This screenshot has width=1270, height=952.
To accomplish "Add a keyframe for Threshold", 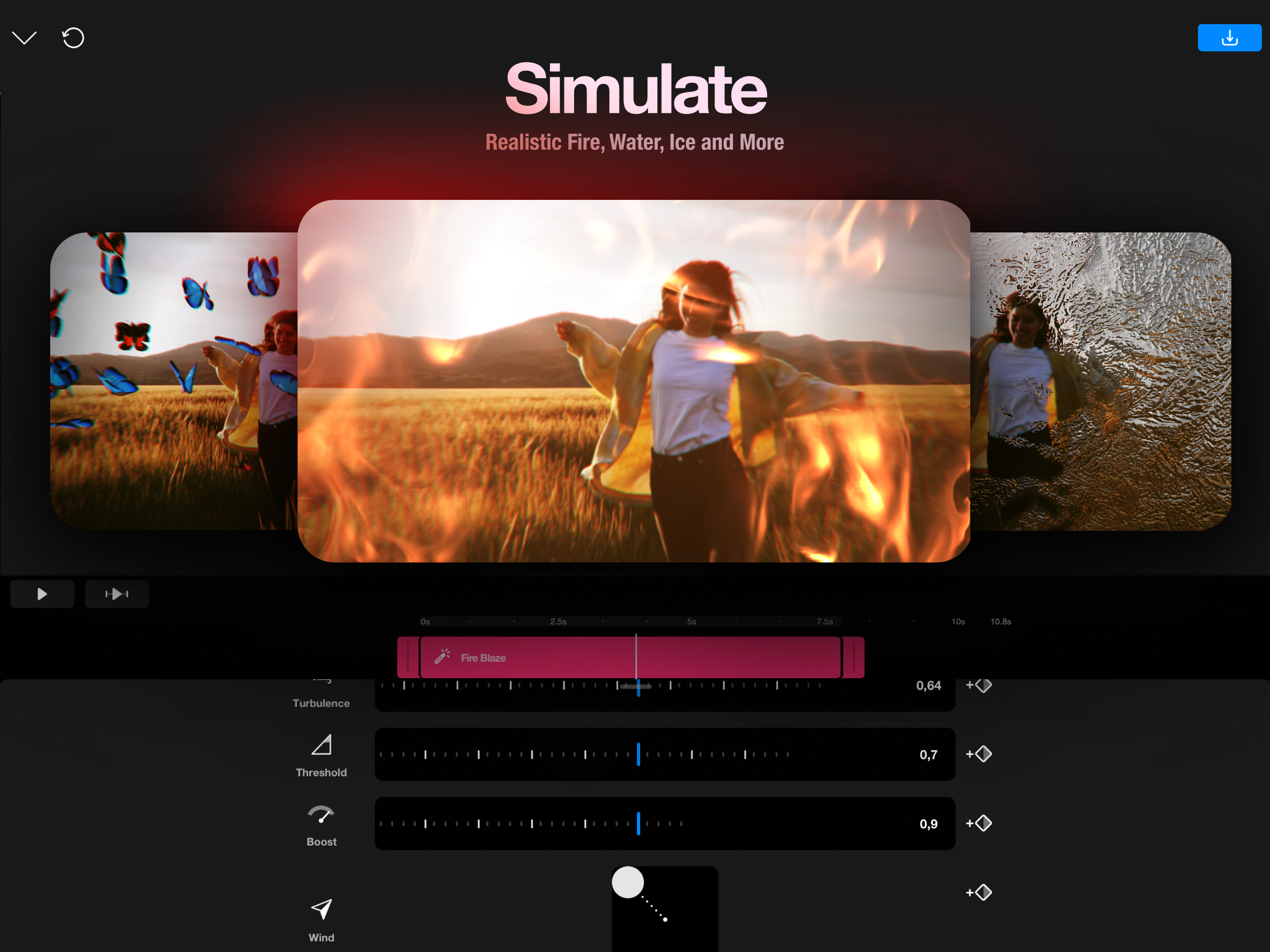I will click(x=979, y=754).
